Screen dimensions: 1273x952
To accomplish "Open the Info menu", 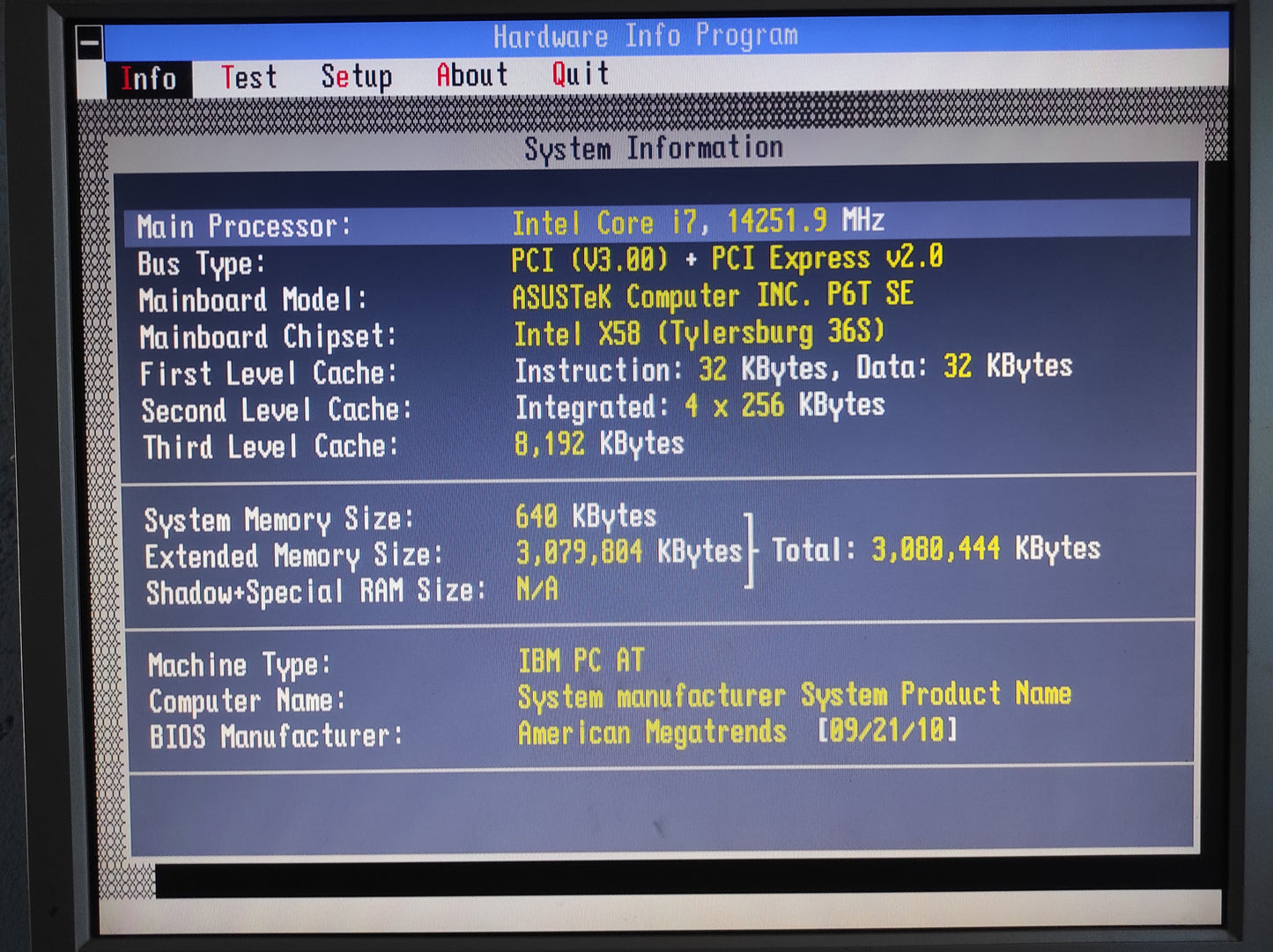I will click(149, 77).
